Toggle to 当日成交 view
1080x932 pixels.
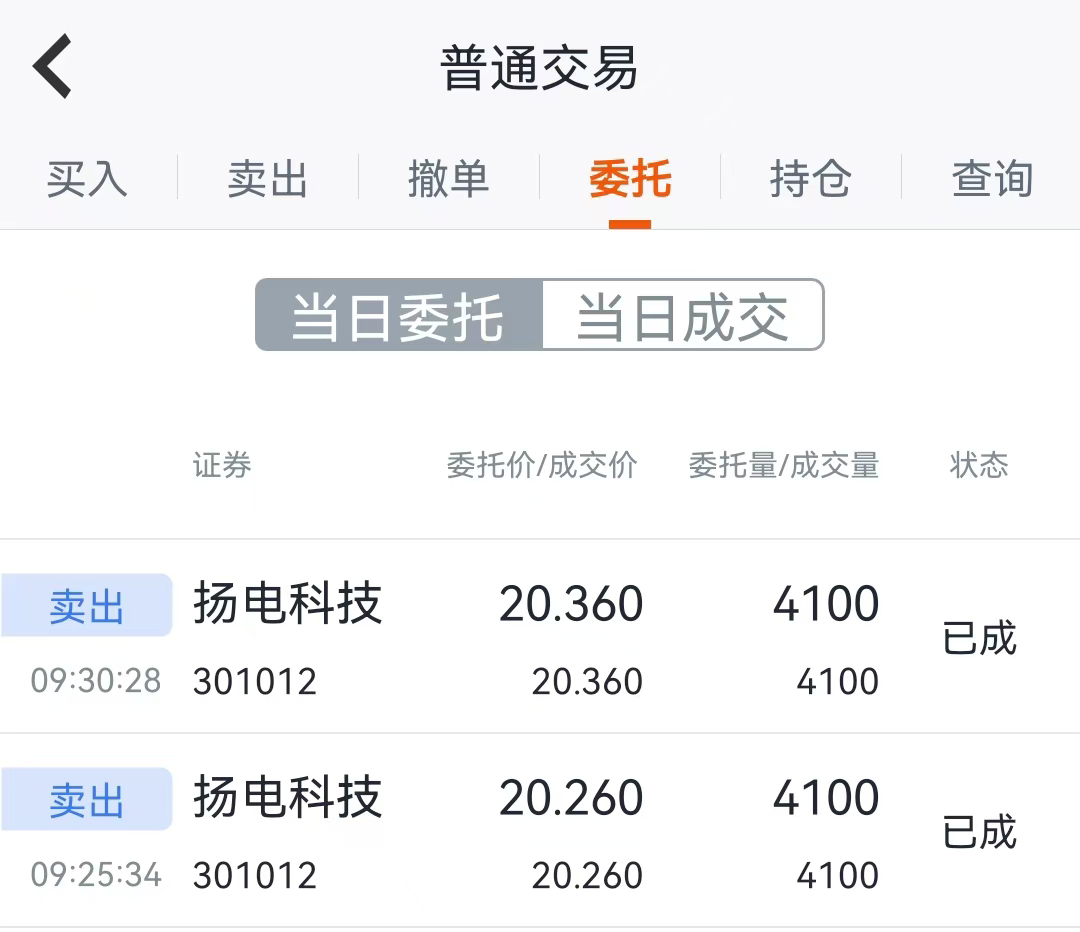click(x=683, y=315)
